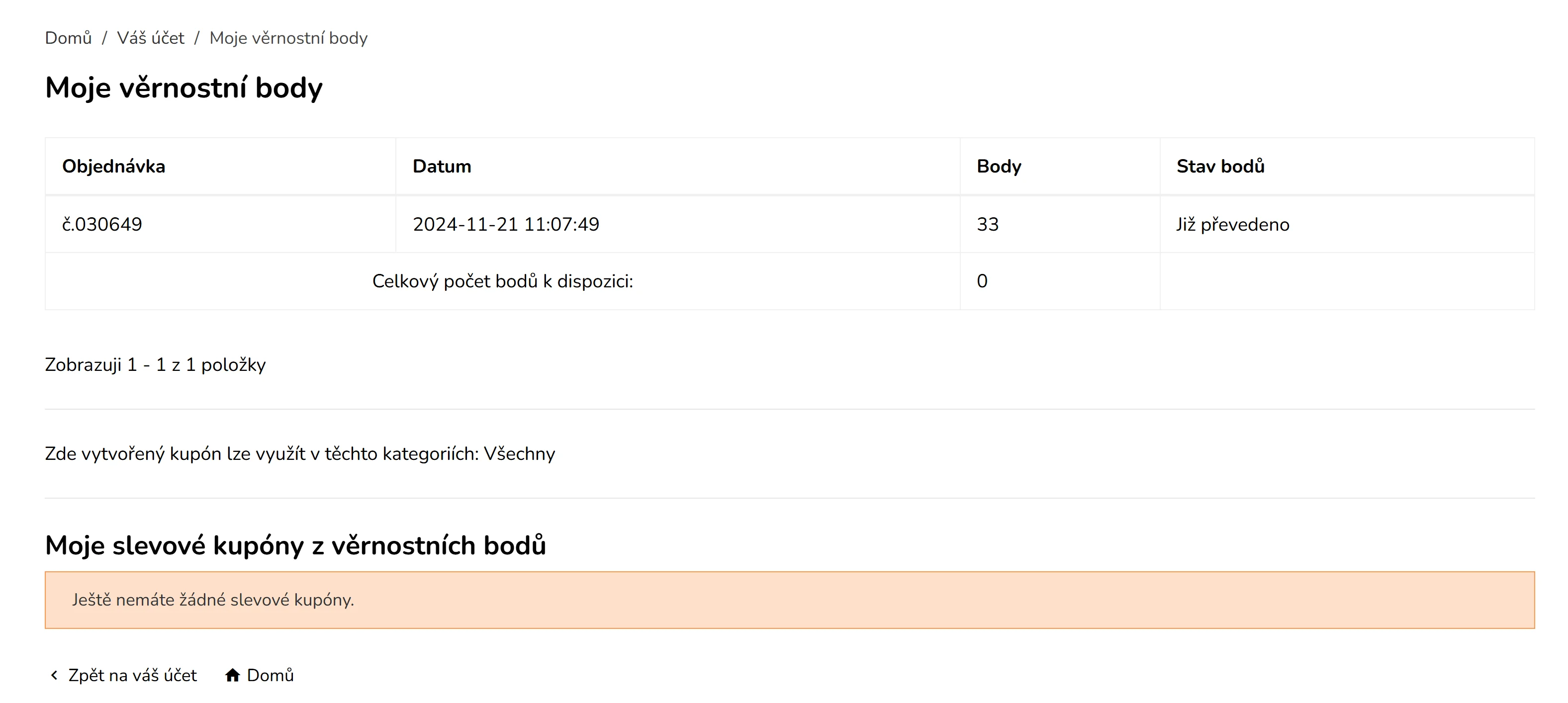This screenshot has width=1568, height=703.
Task: Click the total available points value 0
Action: tap(982, 281)
